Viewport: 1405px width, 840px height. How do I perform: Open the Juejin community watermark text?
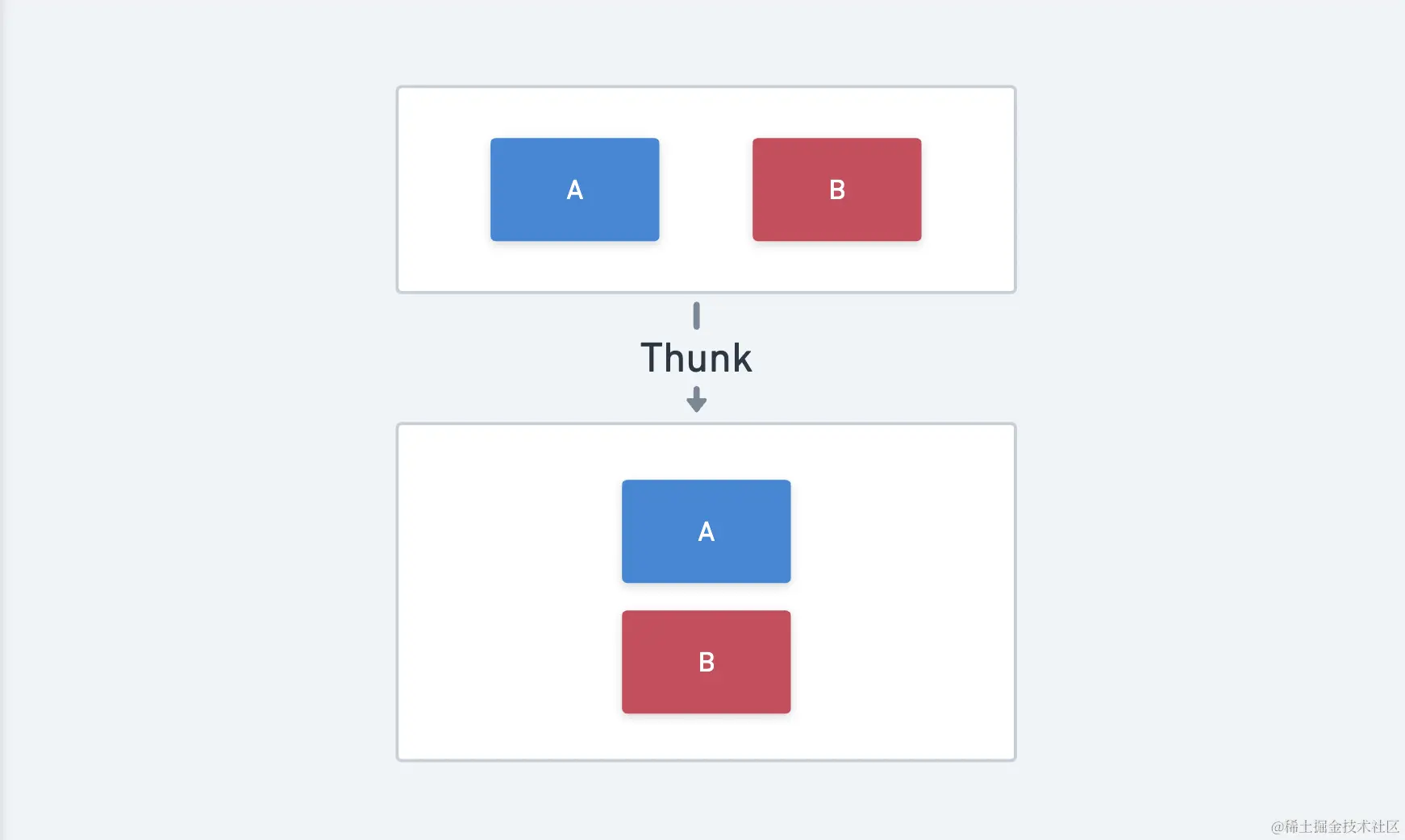click(x=1335, y=826)
